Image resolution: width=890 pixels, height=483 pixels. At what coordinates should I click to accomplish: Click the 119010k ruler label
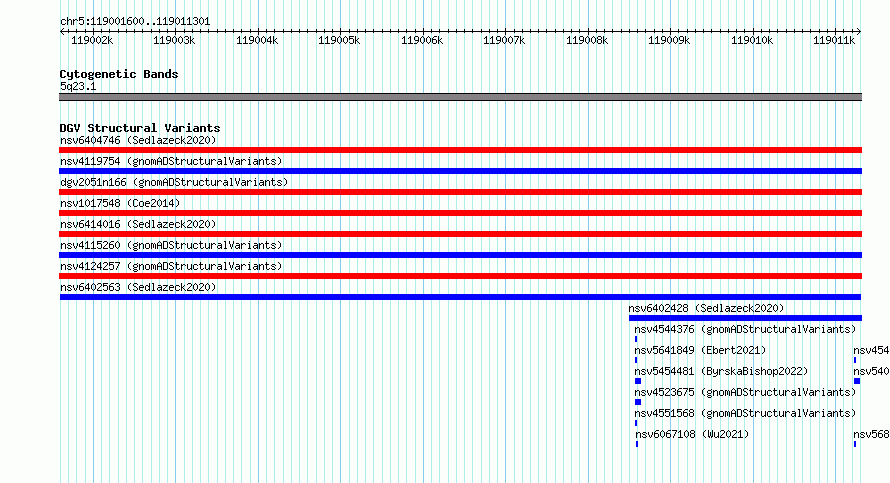[x=752, y=40]
